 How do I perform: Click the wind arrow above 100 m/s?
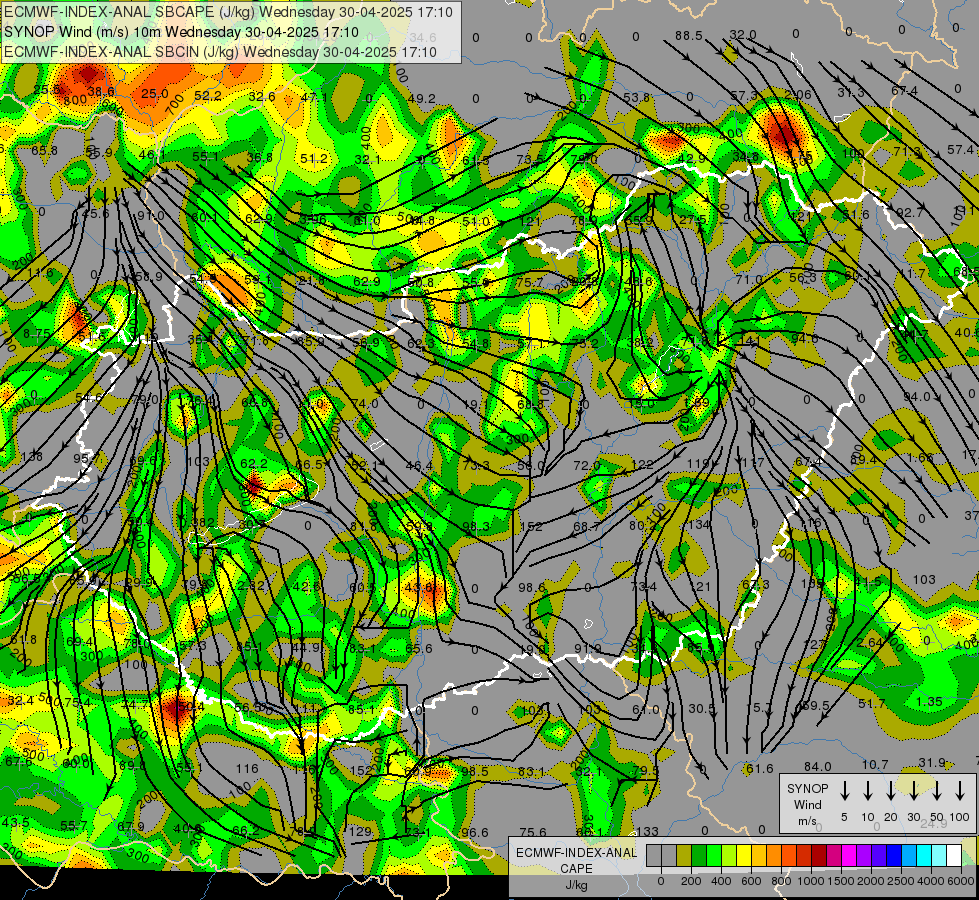(960, 791)
